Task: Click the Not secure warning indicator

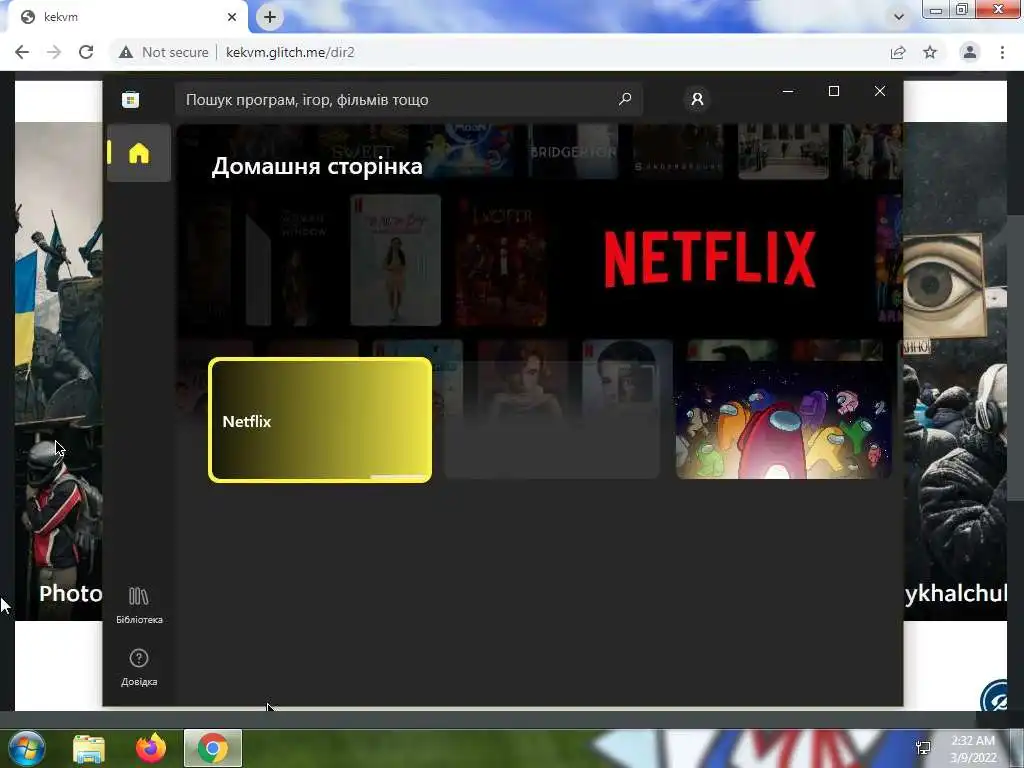Action: (164, 52)
